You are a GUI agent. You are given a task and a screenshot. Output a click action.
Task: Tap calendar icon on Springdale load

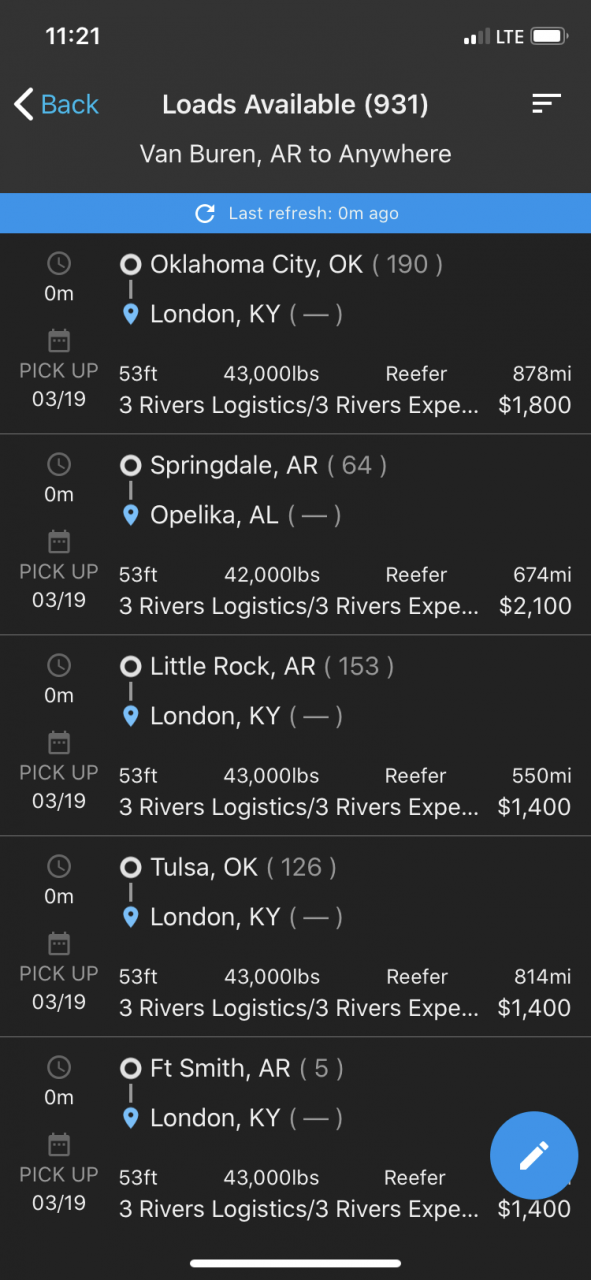59,541
